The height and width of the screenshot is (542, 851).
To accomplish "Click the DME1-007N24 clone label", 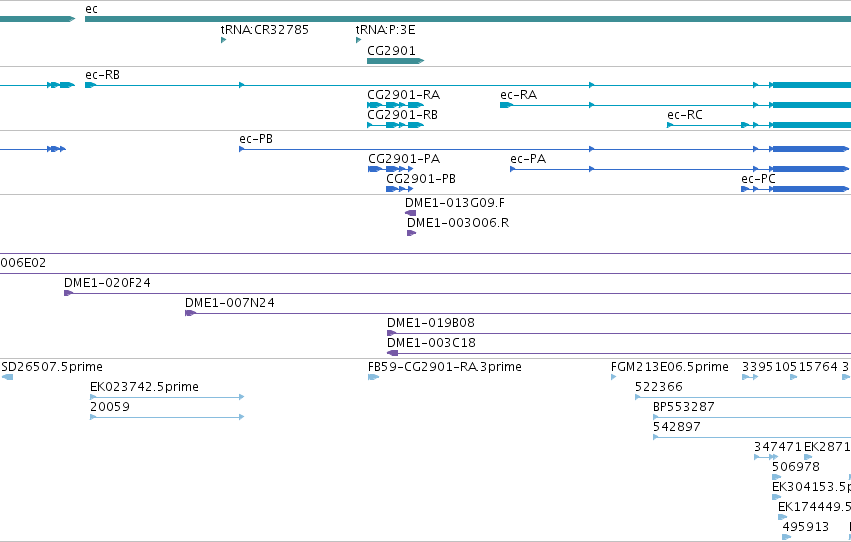I will pos(230,303).
